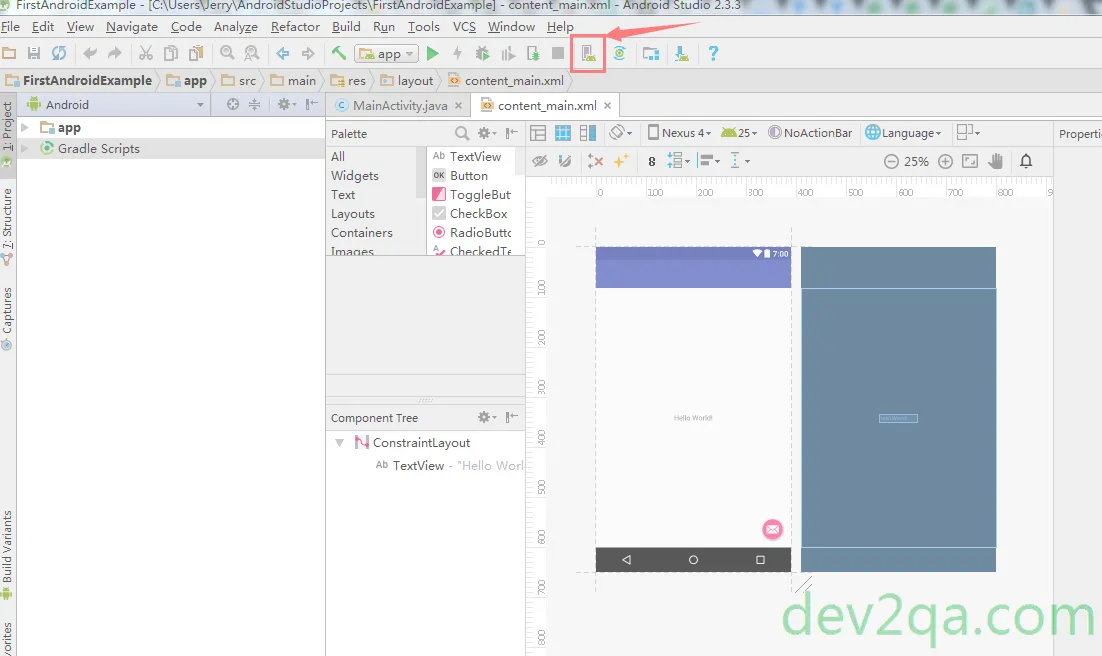Click Sync Project with Gradle Files icon
The width and height of the screenshot is (1102, 656).
pyautogui.click(x=619, y=53)
